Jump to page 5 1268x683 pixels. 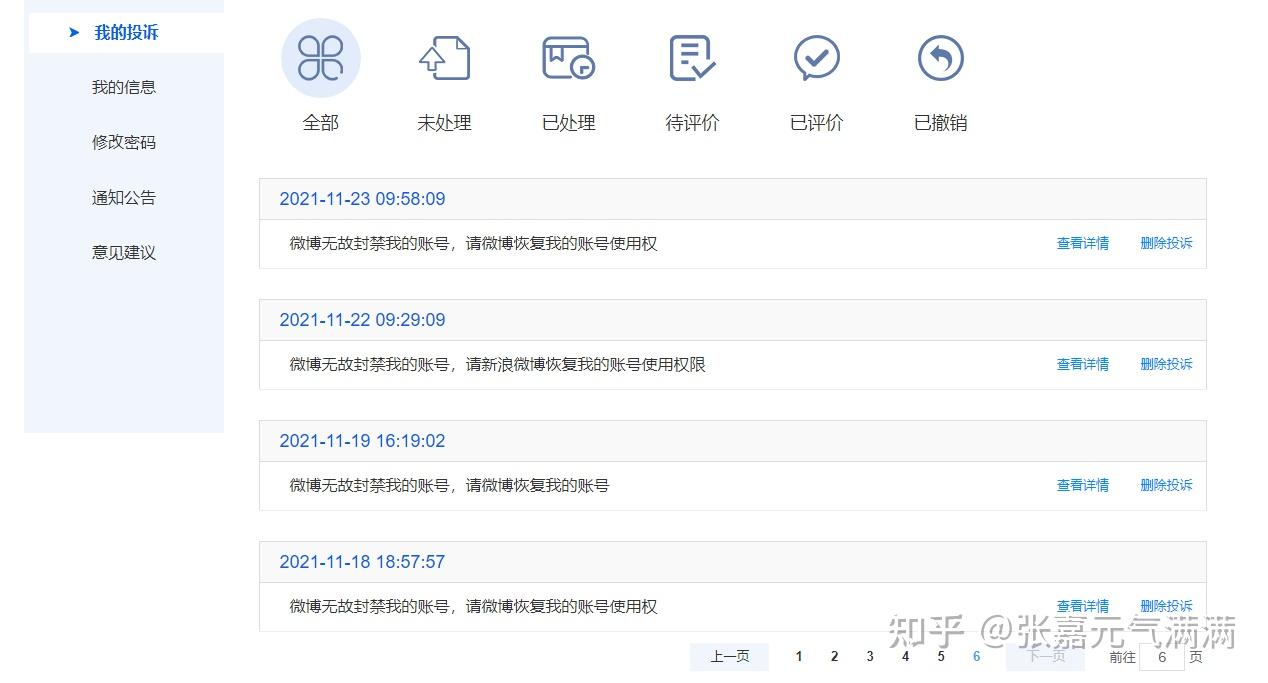(x=941, y=656)
